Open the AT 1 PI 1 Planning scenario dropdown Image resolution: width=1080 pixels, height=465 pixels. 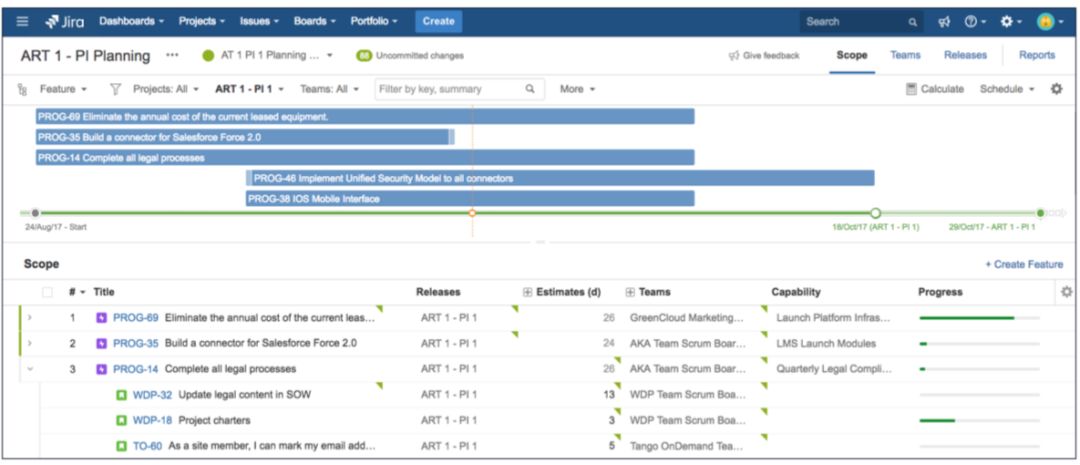coord(269,55)
